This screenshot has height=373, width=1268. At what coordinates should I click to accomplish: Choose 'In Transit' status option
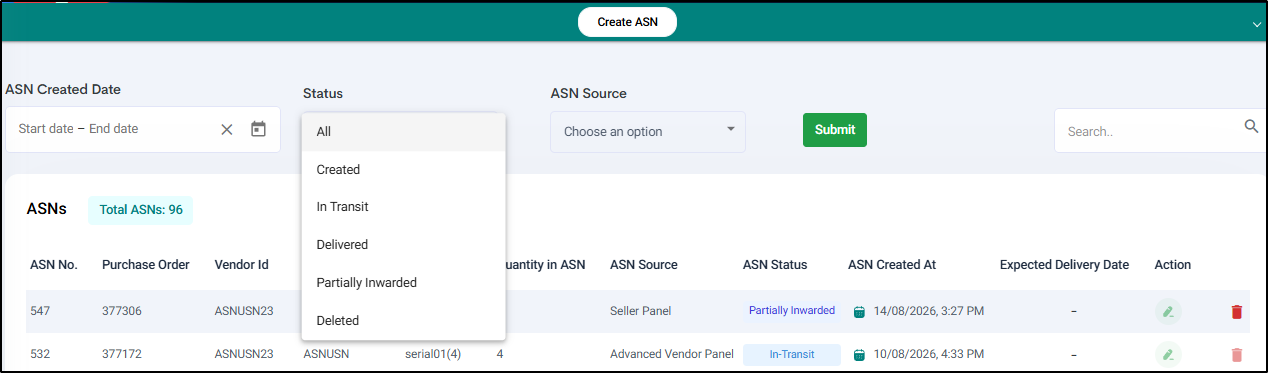pos(404,207)
